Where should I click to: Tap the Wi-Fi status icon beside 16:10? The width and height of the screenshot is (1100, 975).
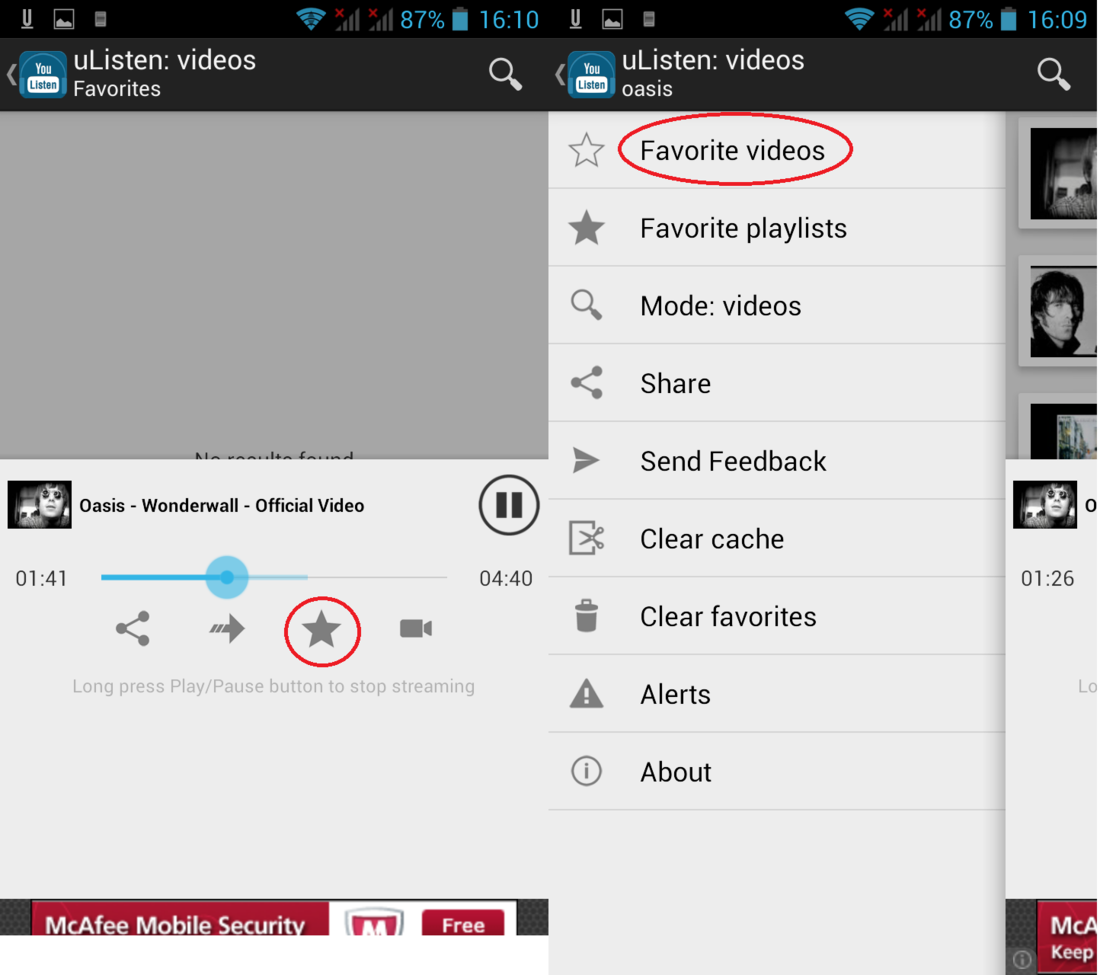[x=310, y=19]
